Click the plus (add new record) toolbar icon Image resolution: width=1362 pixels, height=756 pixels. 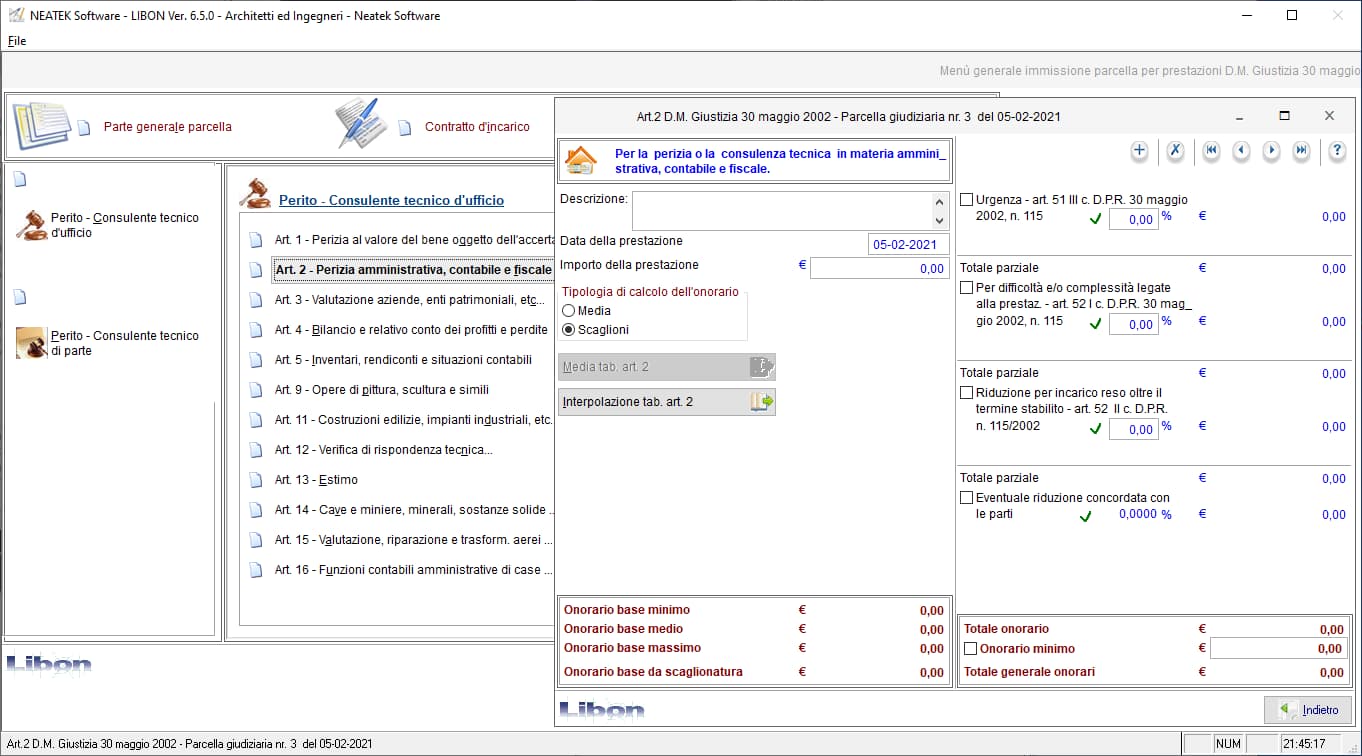(1139, 151)
